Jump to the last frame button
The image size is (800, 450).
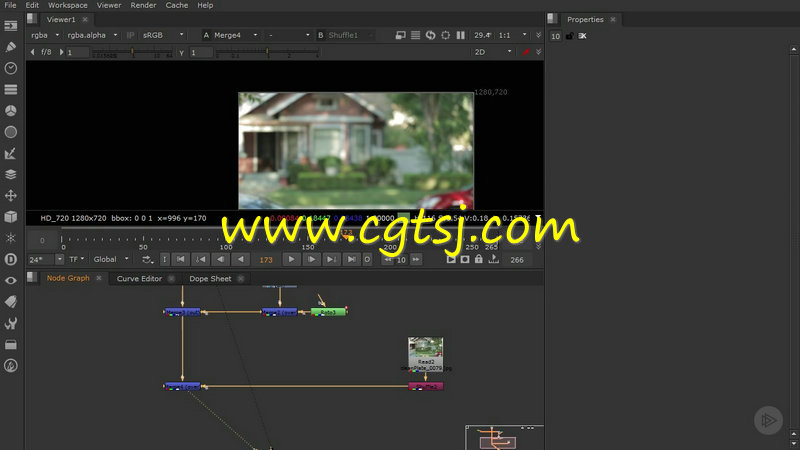click(351, 260)
